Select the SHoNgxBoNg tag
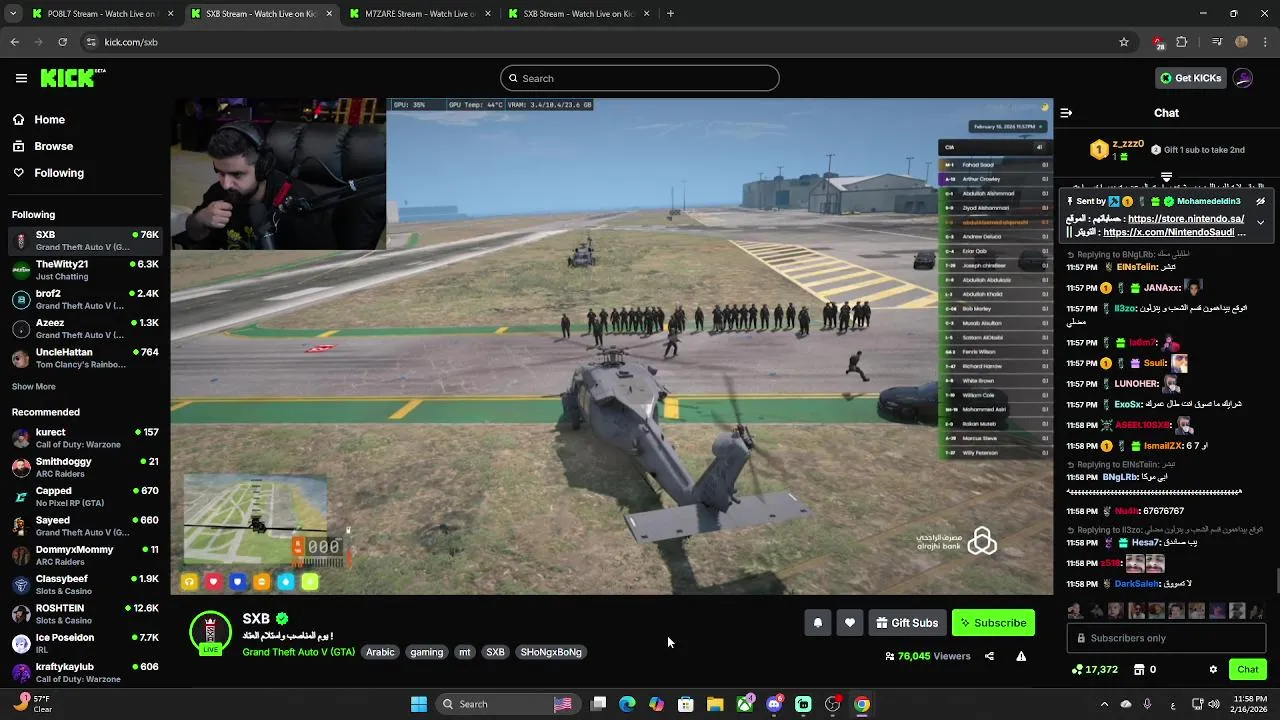Image resolution: width=1280 pixels, height=720 pixels. 551,652
